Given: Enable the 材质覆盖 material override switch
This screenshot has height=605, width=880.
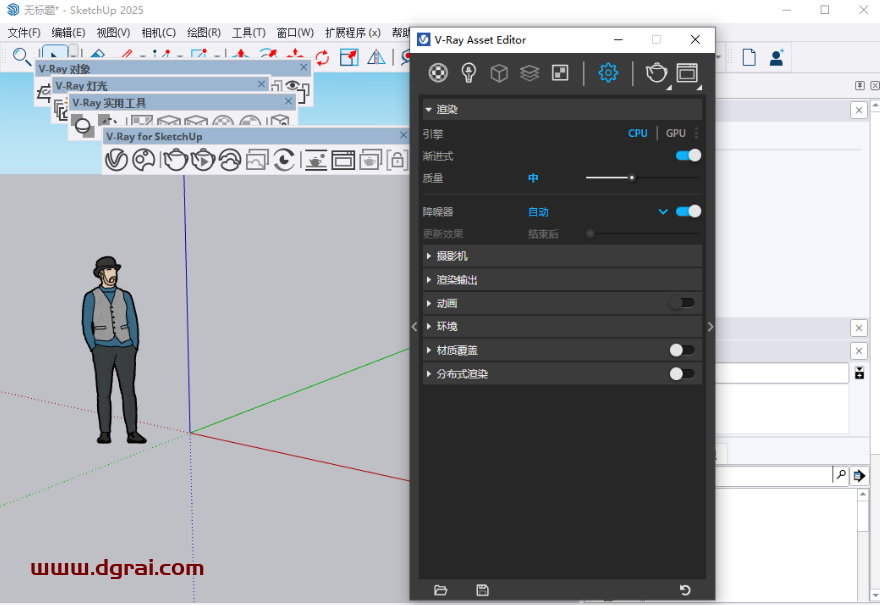Looking at the screenshot, I should [682, 350].
